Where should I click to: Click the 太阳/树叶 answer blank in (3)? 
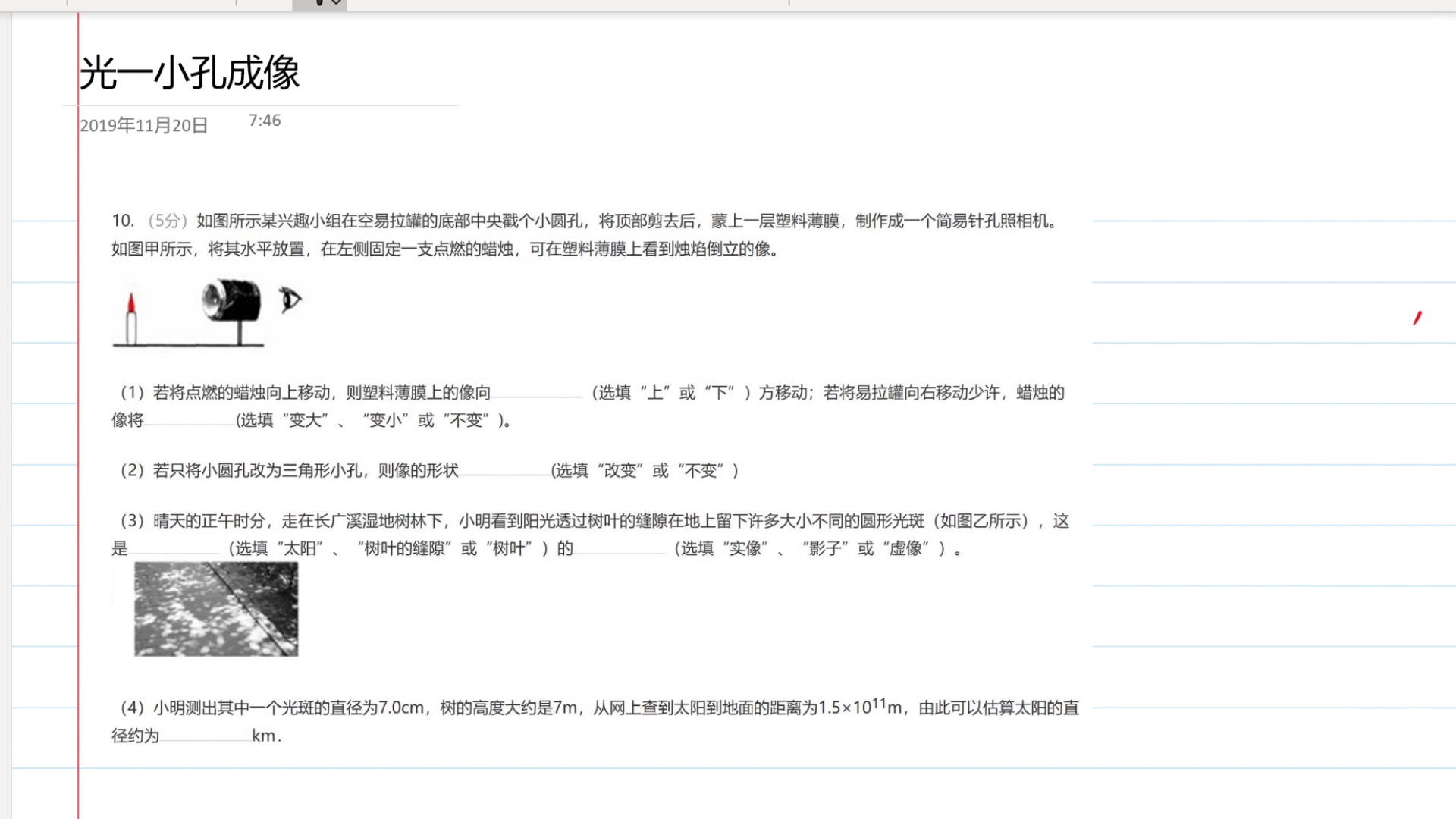[x=174, y=548]
